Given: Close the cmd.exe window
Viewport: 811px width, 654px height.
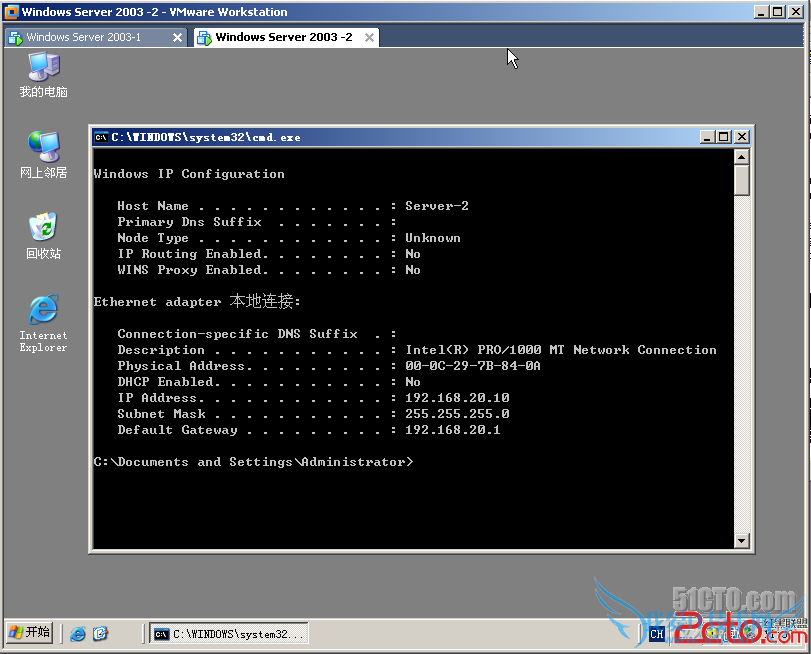Looking at the screenshot, I should point(741,137).
